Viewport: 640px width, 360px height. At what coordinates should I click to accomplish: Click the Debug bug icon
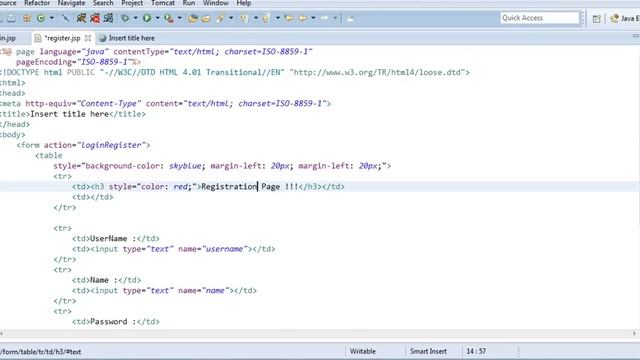coord(125,18)
